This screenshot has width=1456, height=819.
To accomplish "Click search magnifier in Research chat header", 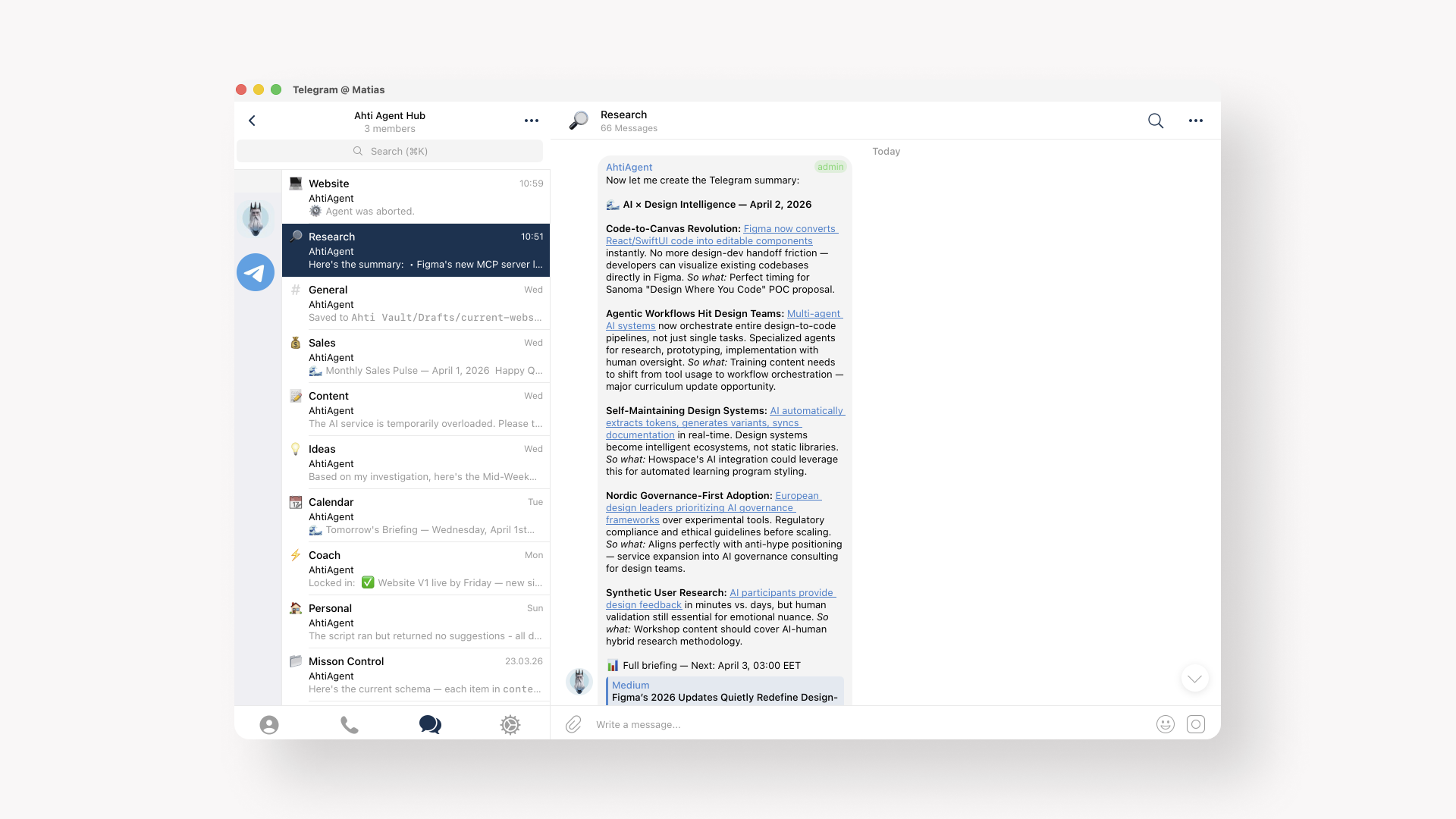I will (1155, 121).
